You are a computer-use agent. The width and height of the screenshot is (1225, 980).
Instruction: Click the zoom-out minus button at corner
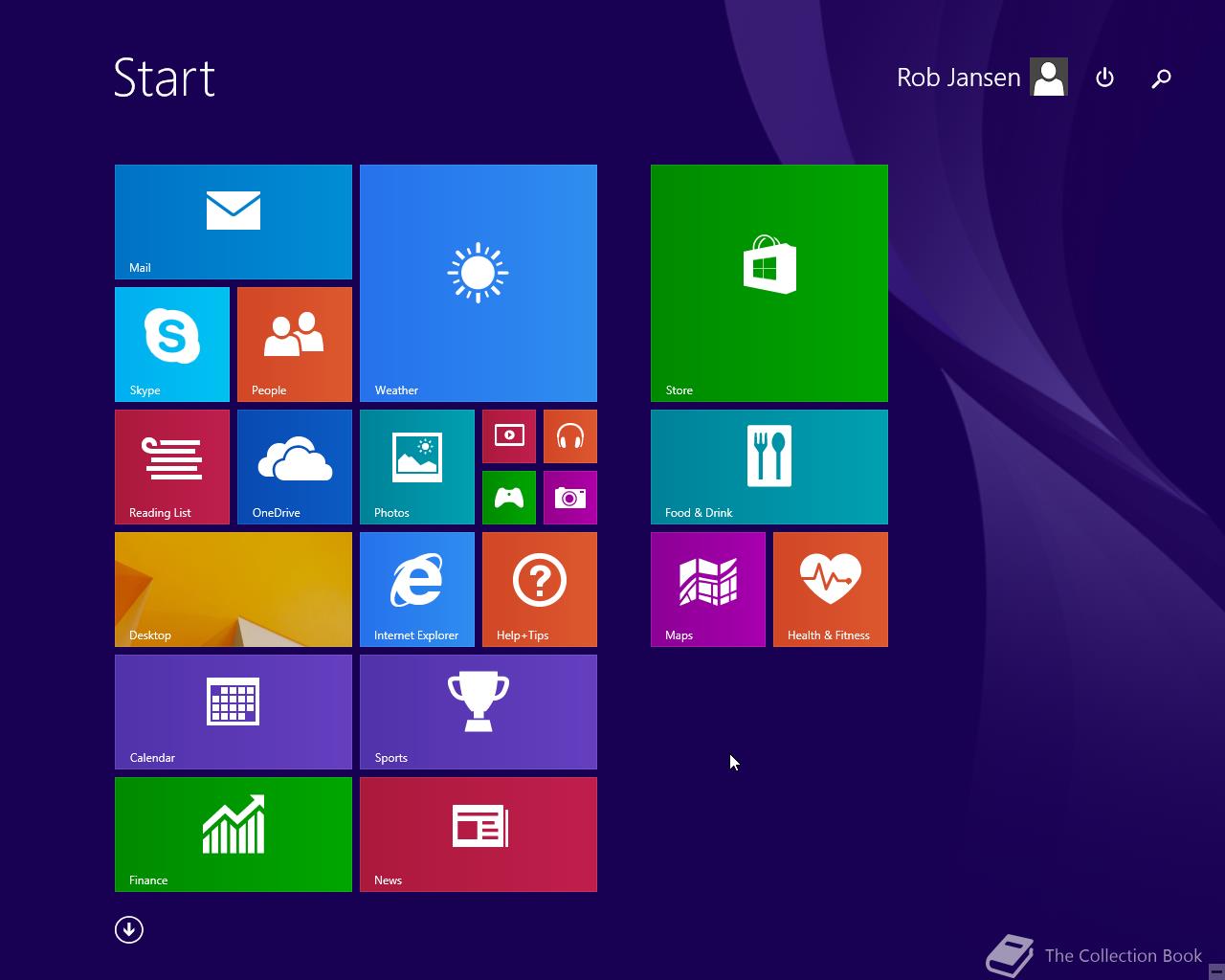coord(1215,969)
